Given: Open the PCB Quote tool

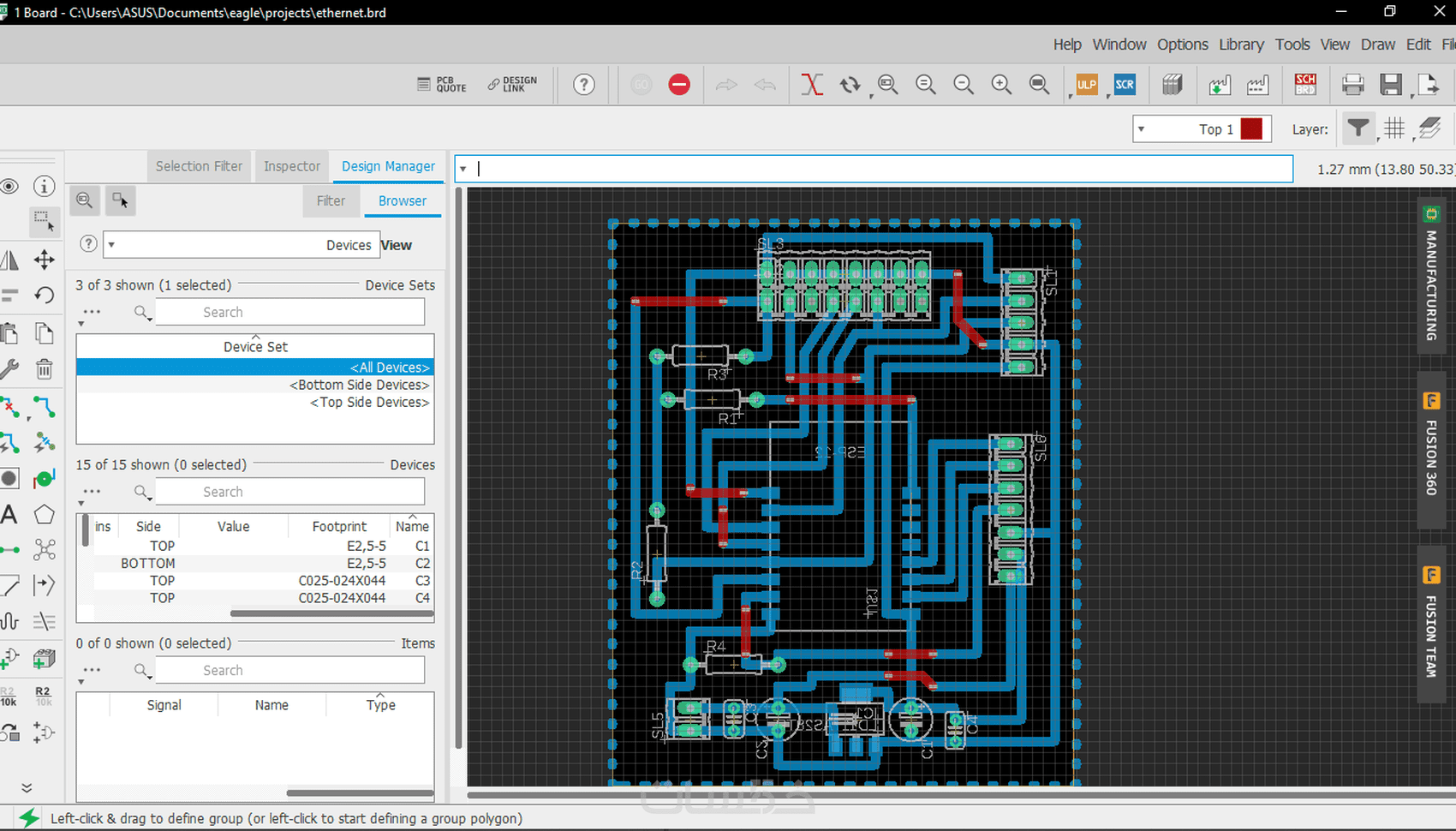Looking at the screenshot, I should point(442,85).
